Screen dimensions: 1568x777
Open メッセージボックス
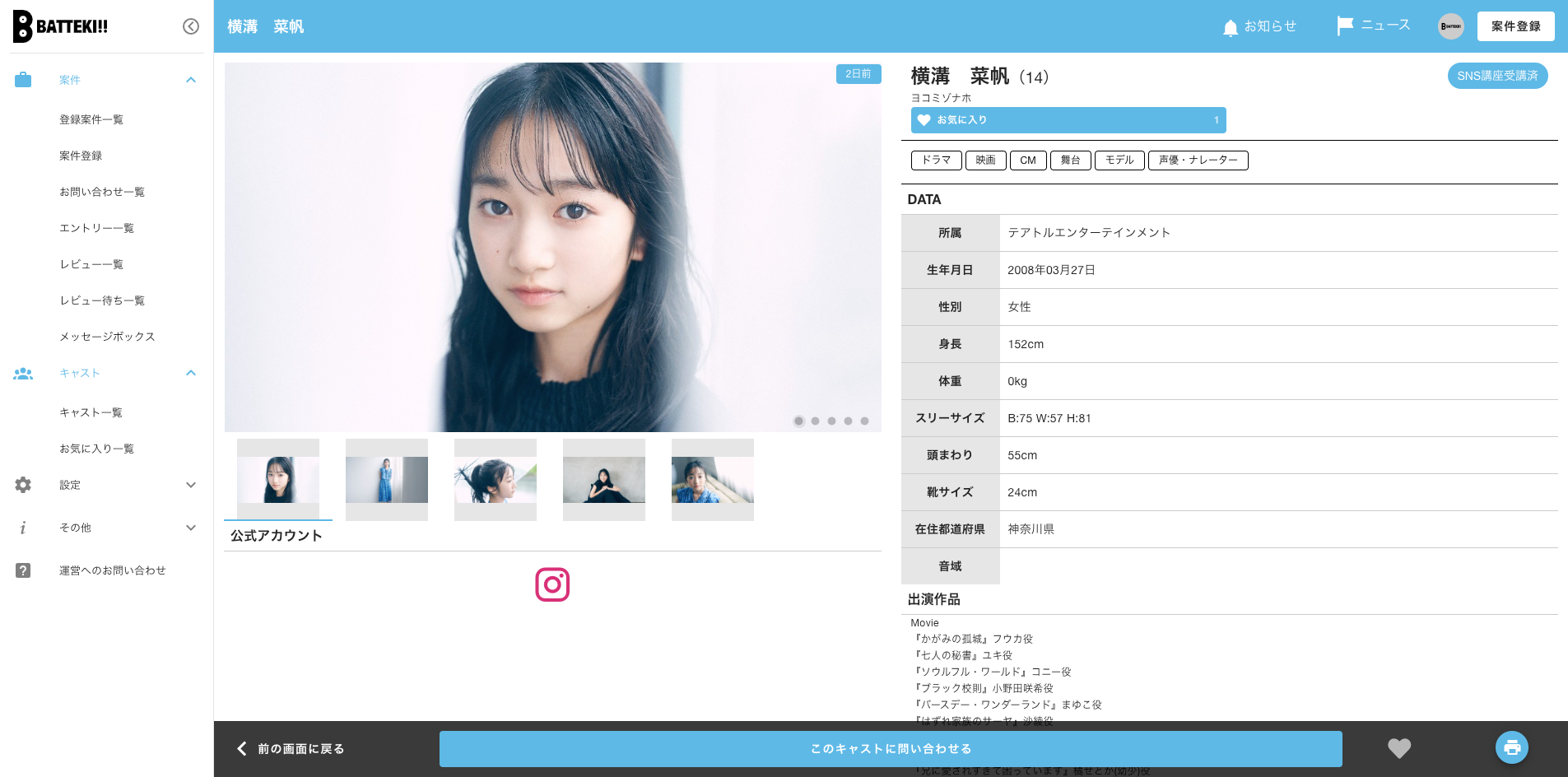pyautogui.click(x=107, y=337)
